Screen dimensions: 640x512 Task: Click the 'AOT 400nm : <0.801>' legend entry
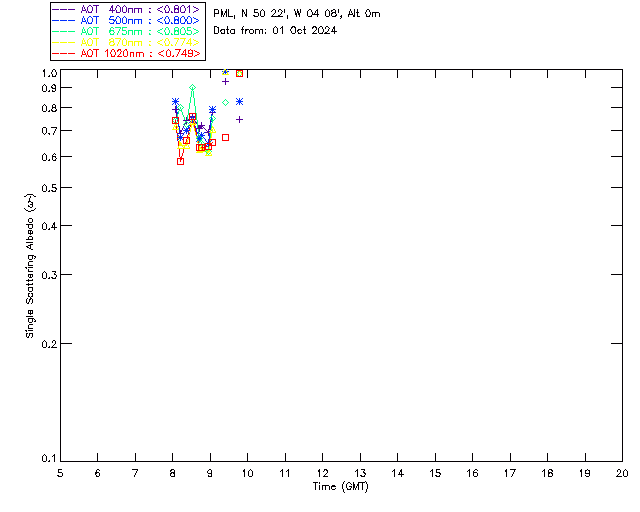[x=127, y=9]
